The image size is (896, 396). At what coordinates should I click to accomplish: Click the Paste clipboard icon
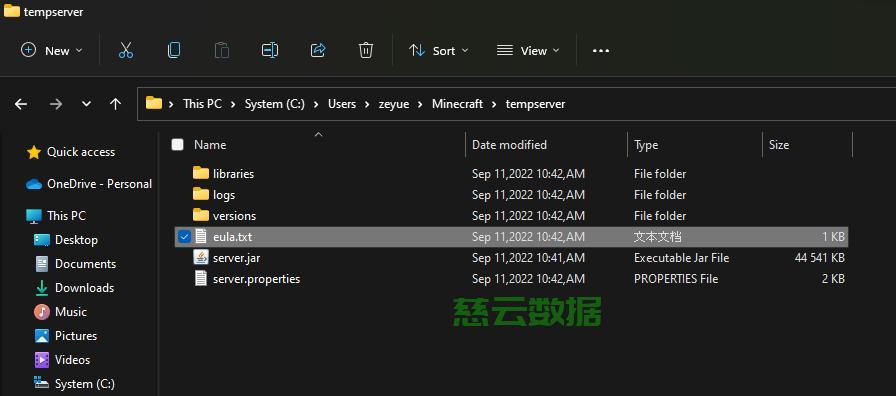(x=222, y=50)
